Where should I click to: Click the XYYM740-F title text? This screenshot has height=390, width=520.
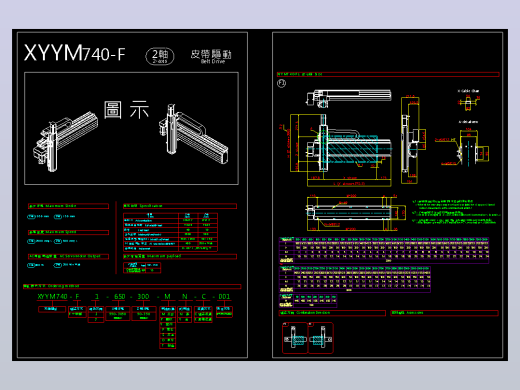(x=75, y=53)
